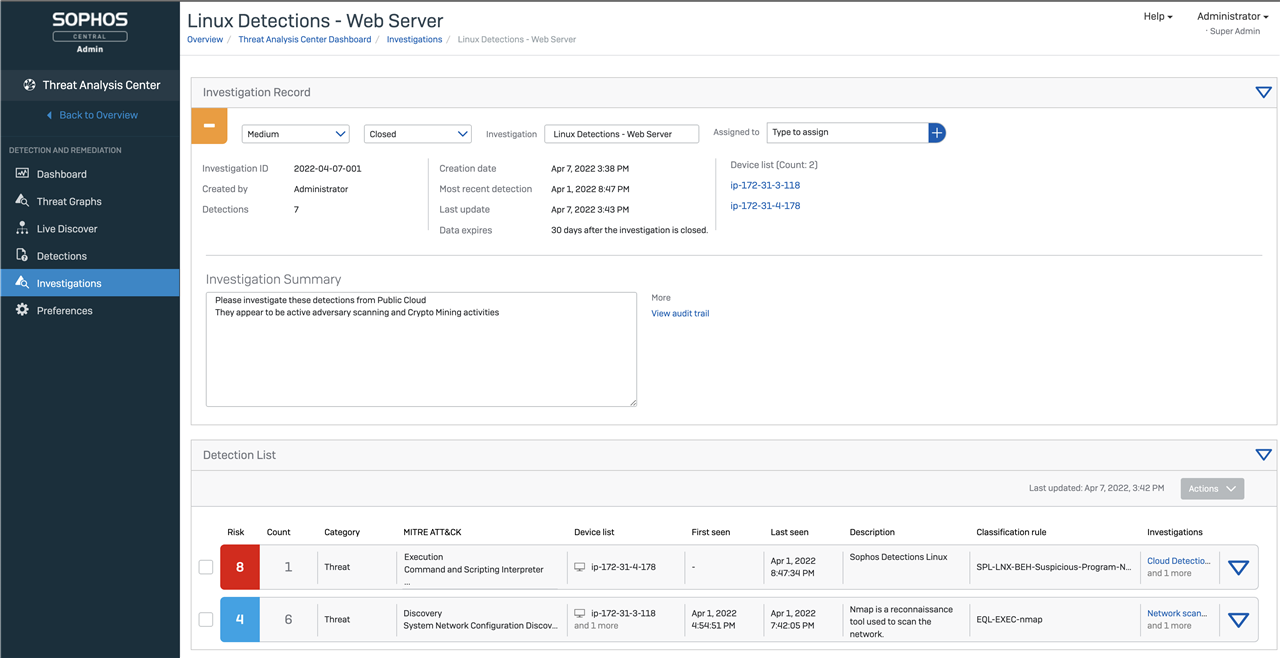Open the Help menu
The image size is (1280, 658).
pyautogui.click(x=1158, y=17)
